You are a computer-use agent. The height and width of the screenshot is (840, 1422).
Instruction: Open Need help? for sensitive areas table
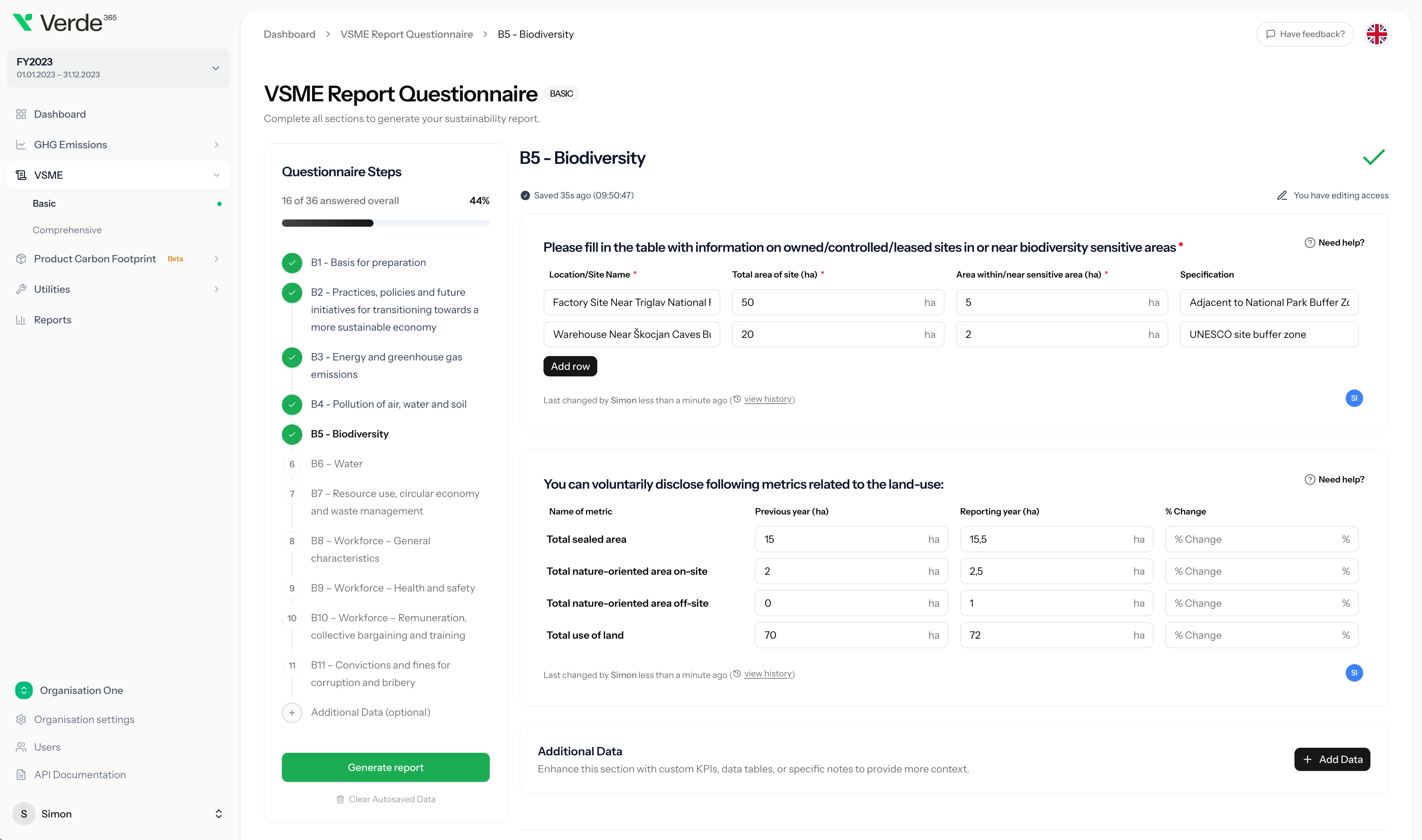pos(1334,243)
